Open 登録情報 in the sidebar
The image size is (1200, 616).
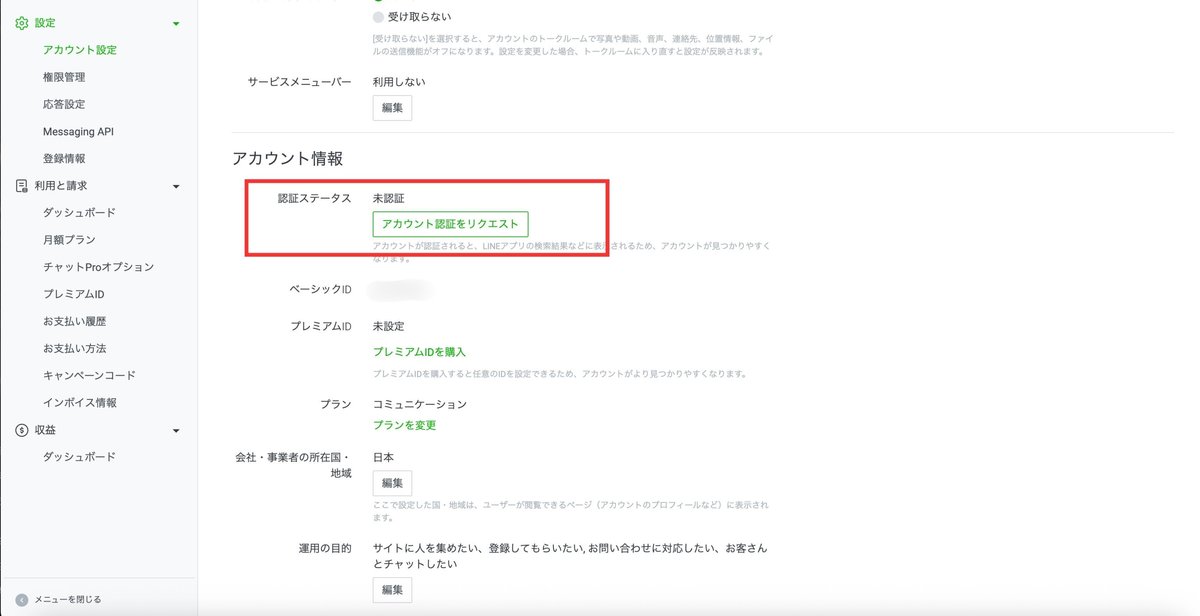[x=64, y=159]
